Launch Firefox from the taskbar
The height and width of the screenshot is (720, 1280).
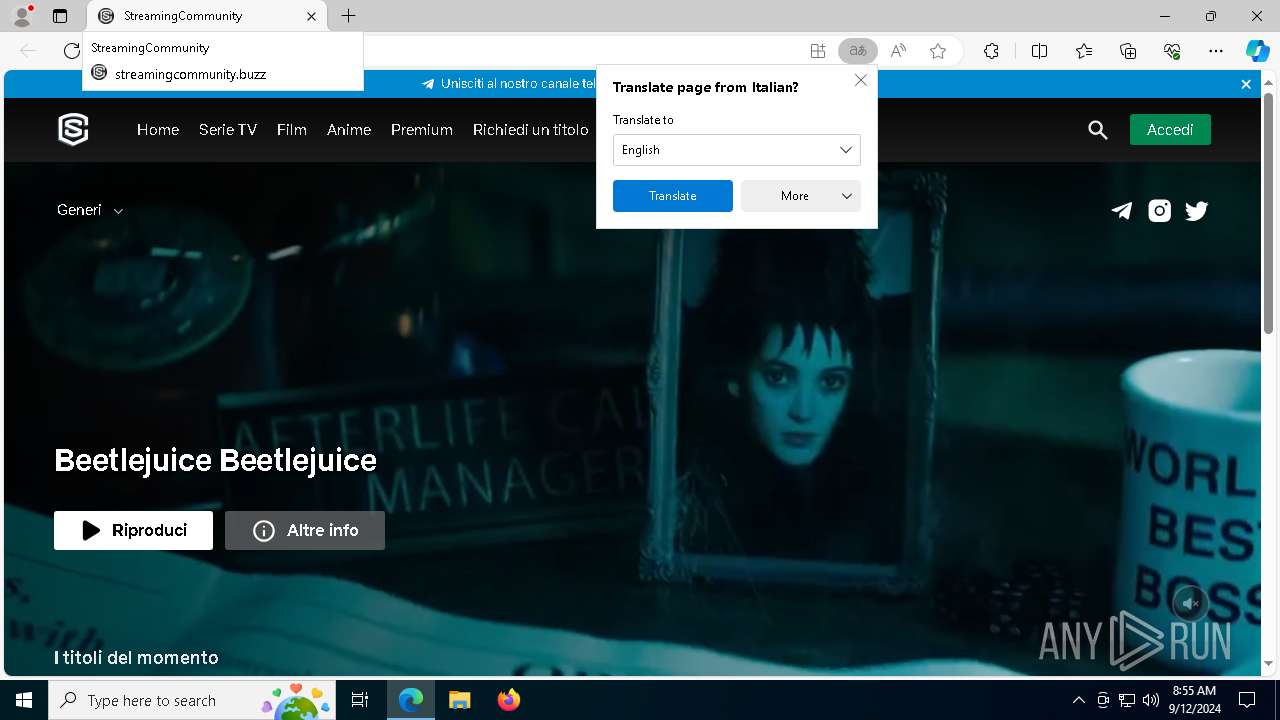[509, 700]
